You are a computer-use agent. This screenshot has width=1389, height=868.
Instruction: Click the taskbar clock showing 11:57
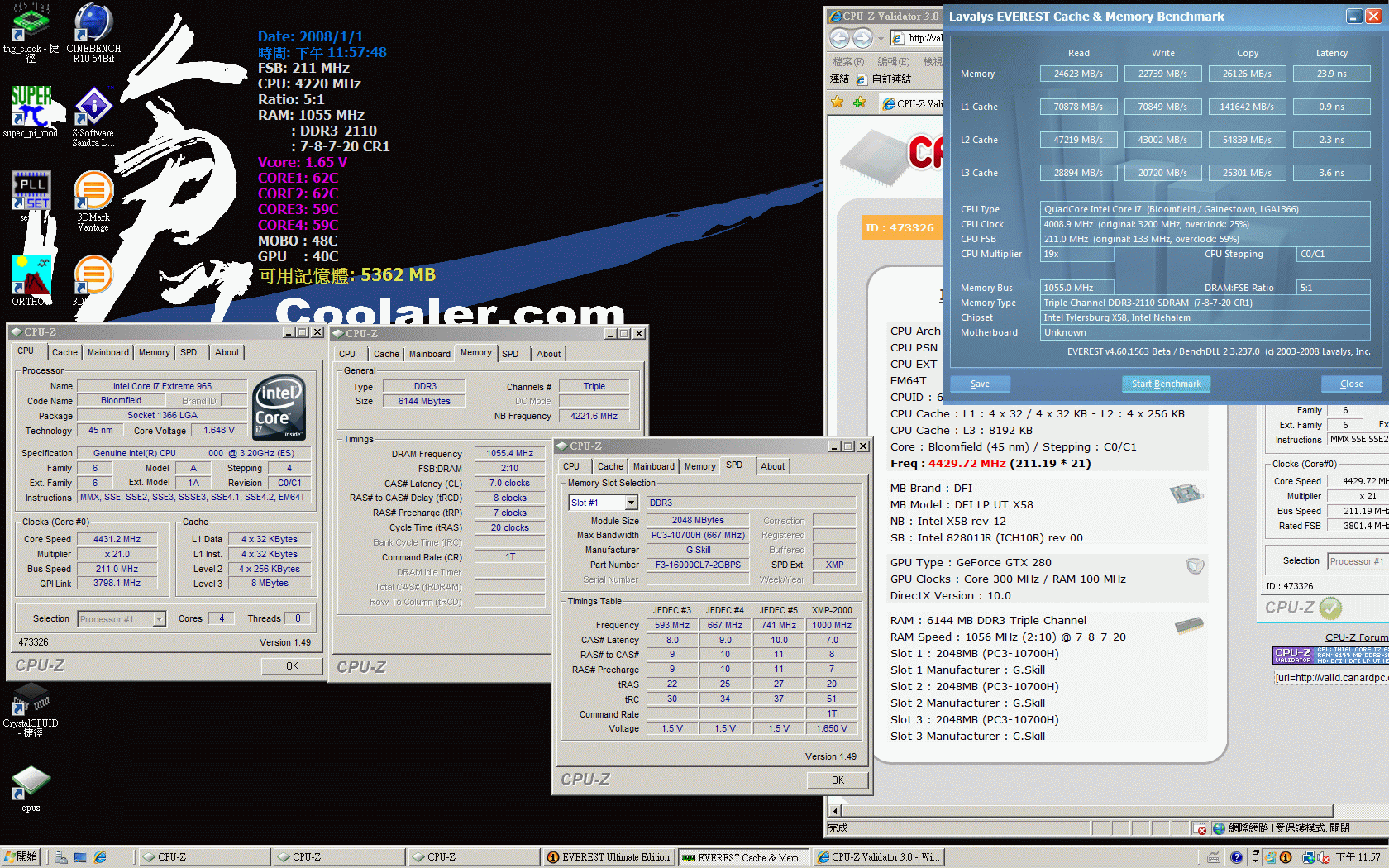[x=1358, y=857]
